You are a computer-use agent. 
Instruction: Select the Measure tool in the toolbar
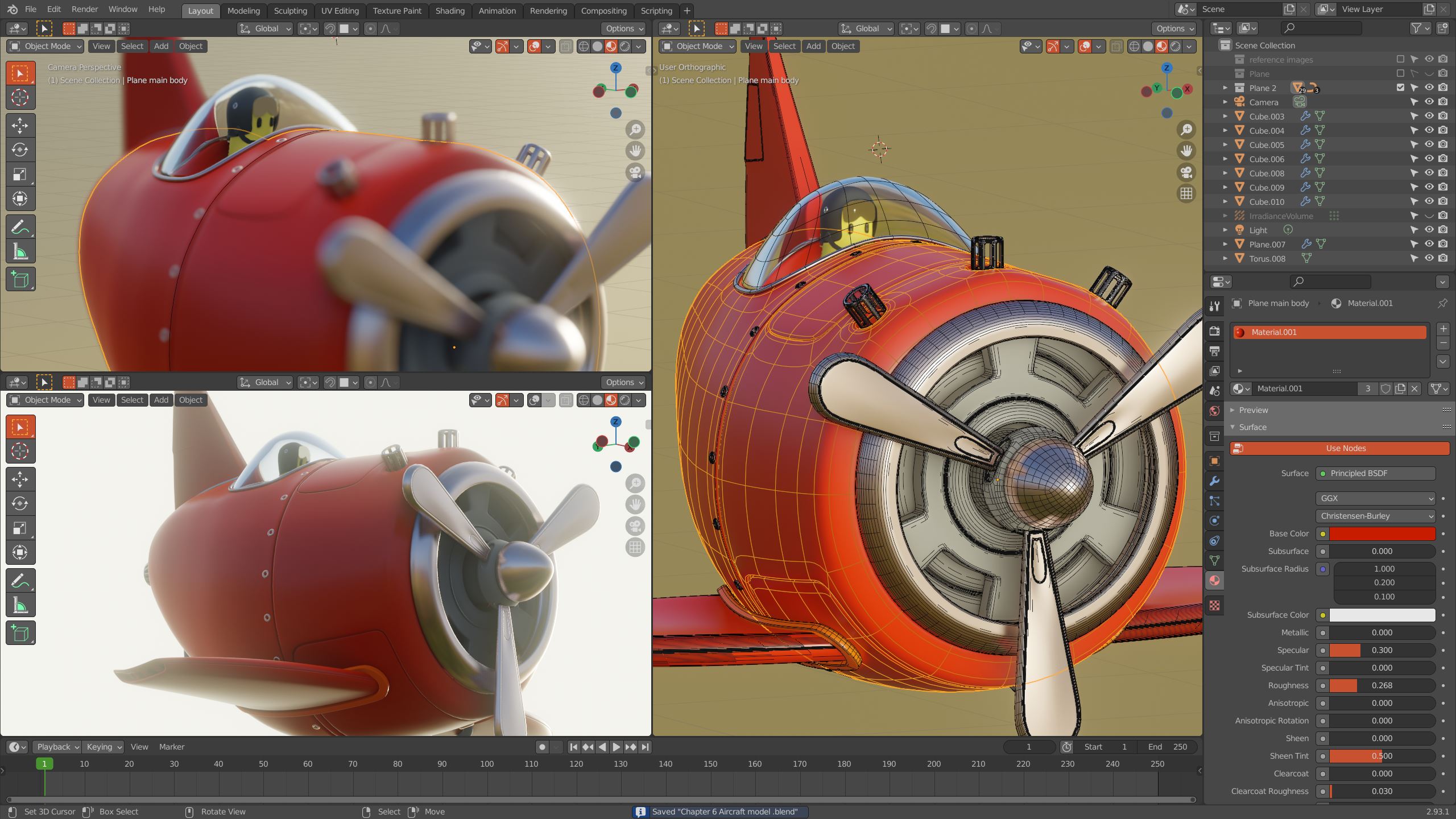pyautogui.click(x=20, y=250)
